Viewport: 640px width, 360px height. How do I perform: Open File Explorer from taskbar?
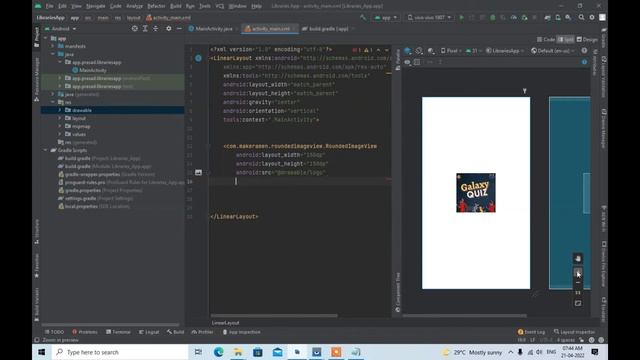pos(238,352)
